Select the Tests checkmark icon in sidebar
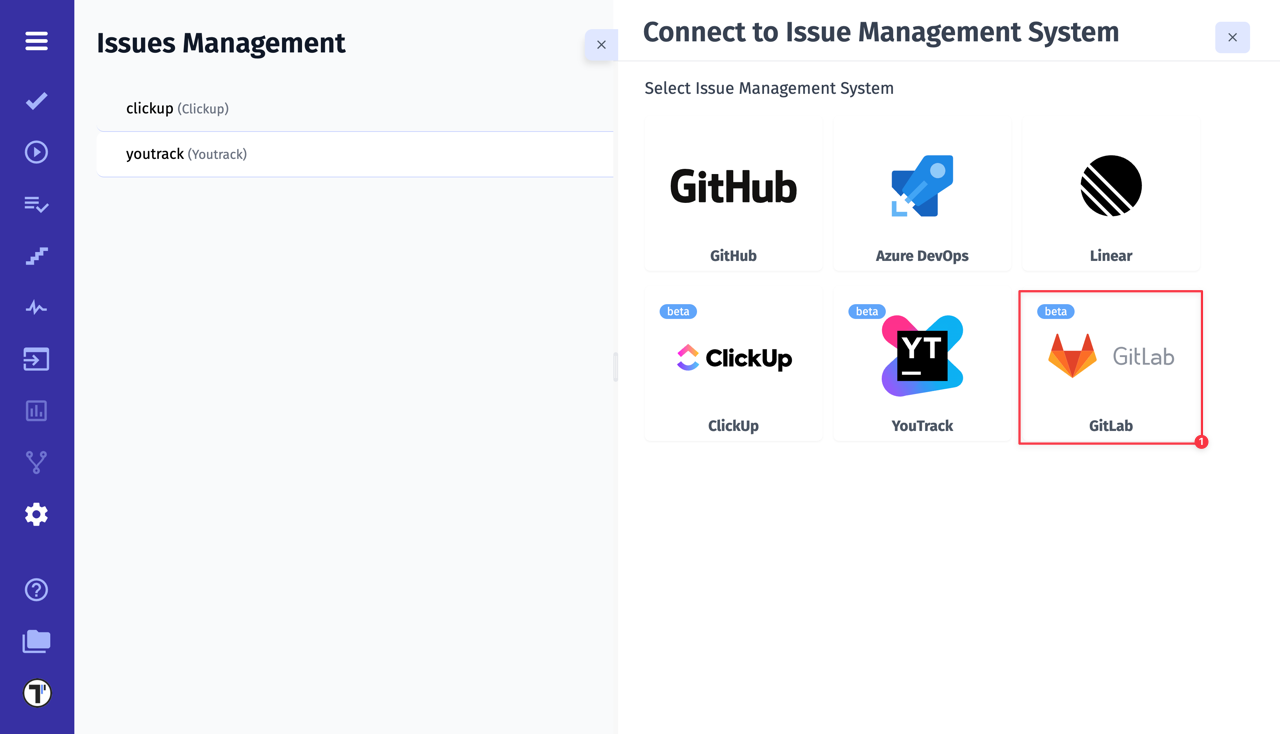Viewport: 1280px width, 734px height. coord(36,101)
